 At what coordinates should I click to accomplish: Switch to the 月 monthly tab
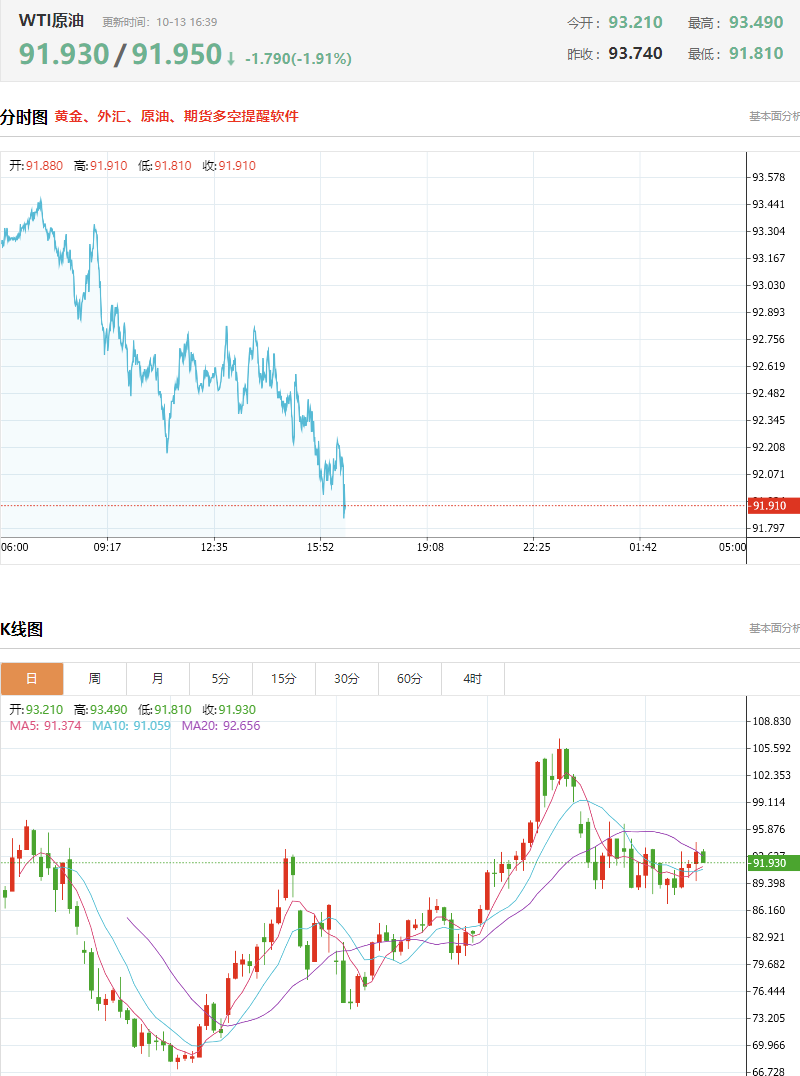[x=158, y=679]
